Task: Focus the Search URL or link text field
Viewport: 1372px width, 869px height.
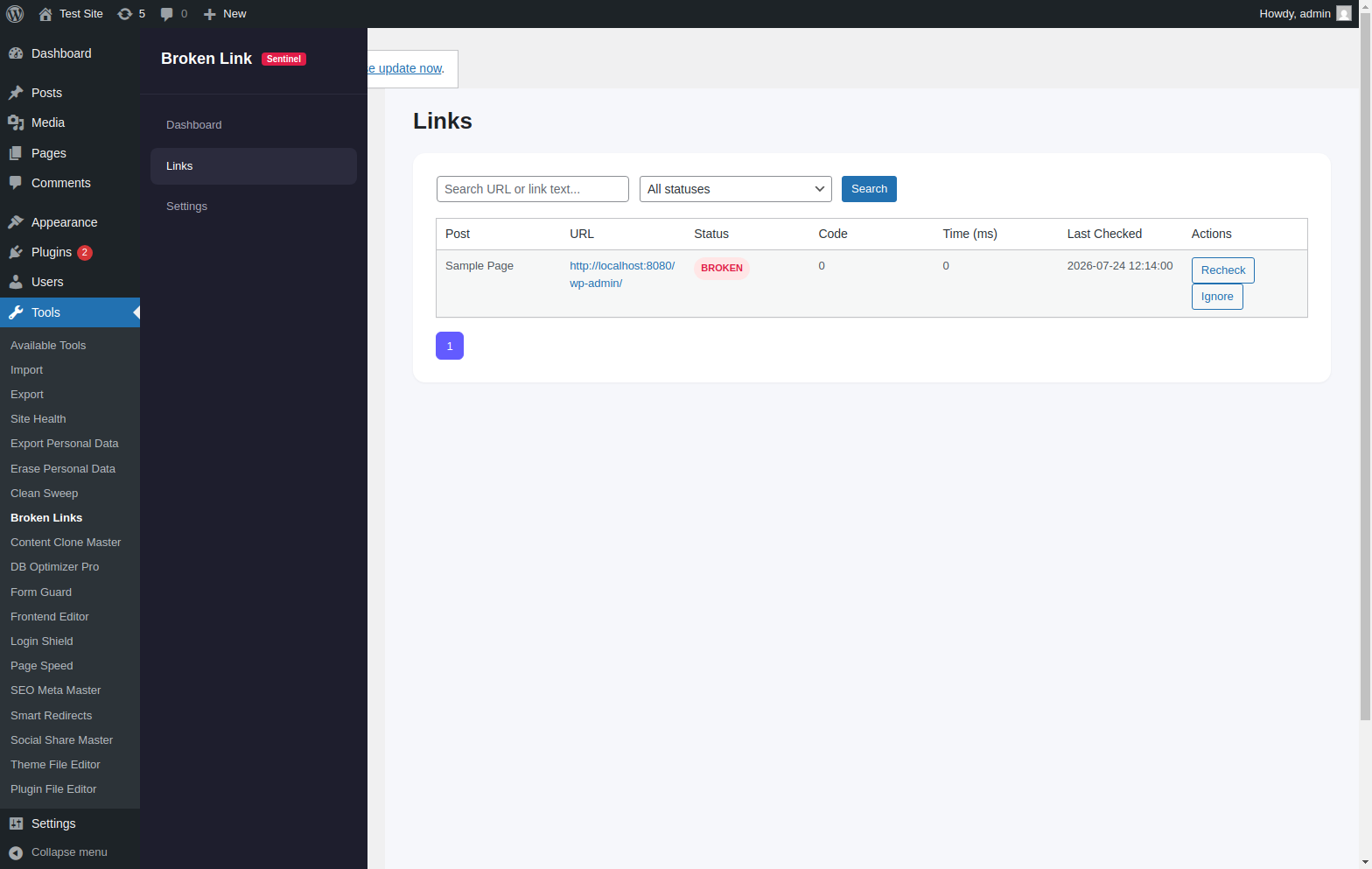Action: click(x=533, y=189)
